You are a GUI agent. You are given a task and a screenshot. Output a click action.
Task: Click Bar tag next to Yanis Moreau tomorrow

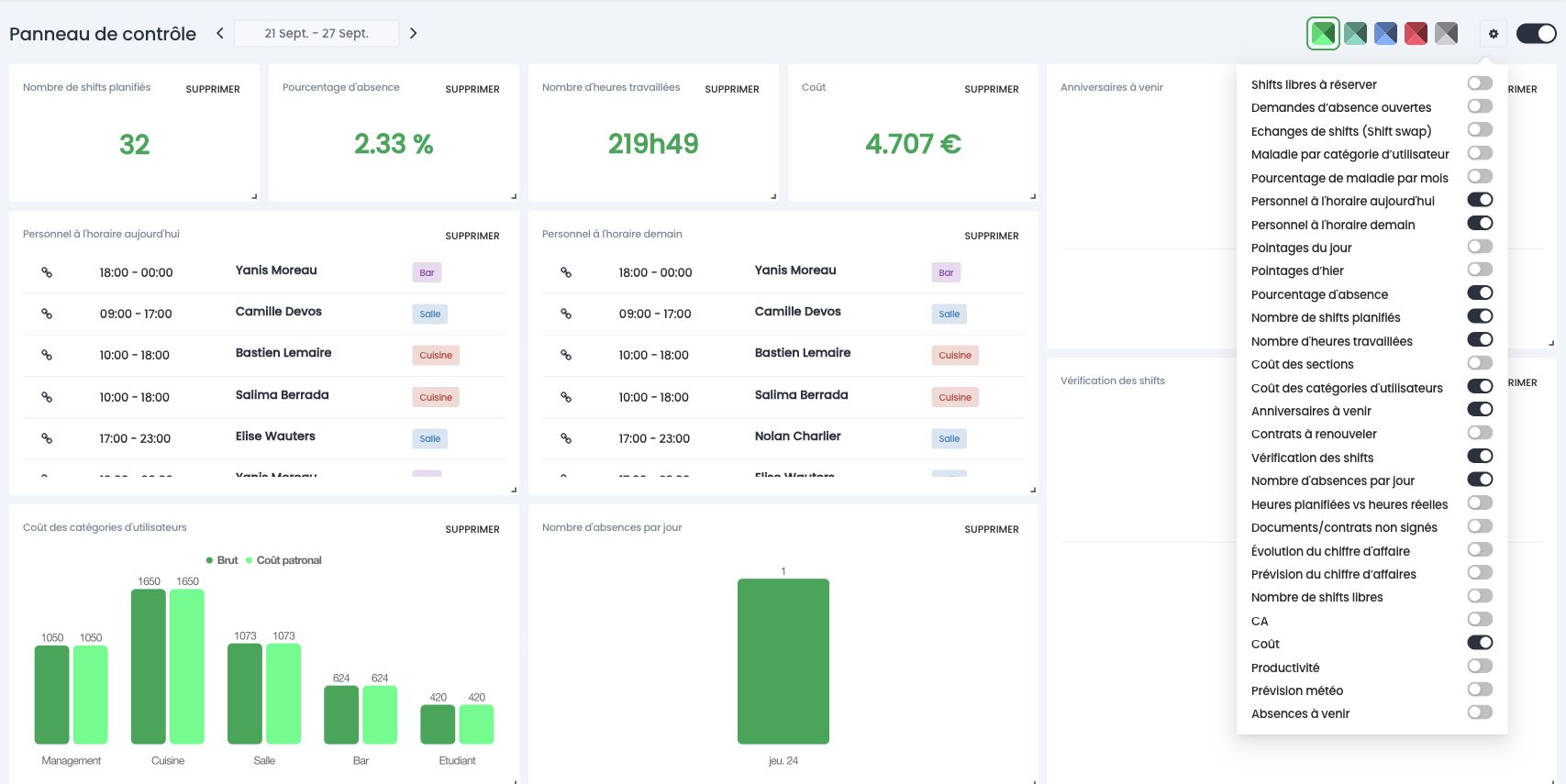click(946, 272)
